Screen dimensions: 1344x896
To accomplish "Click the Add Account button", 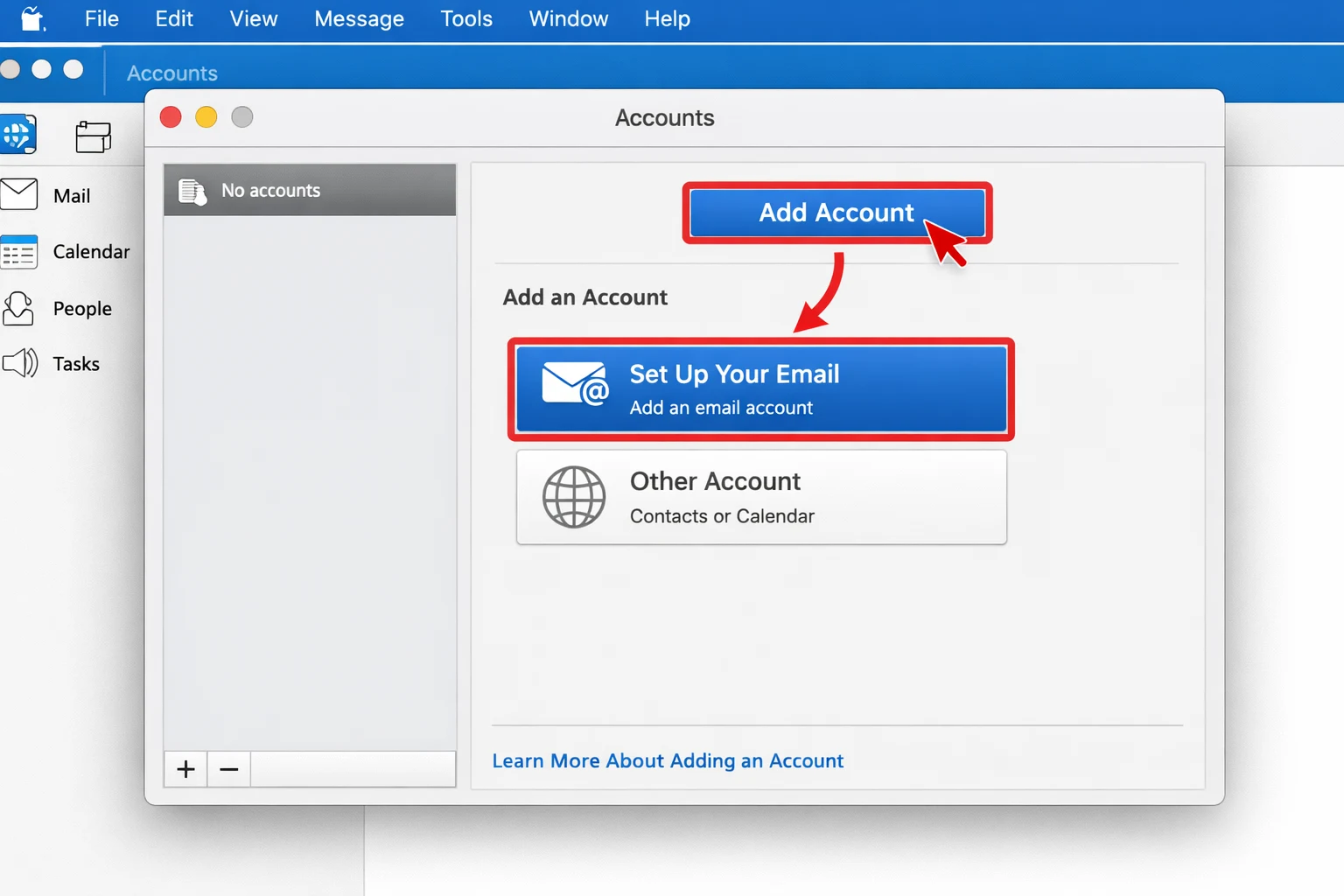I will [836, 213].
